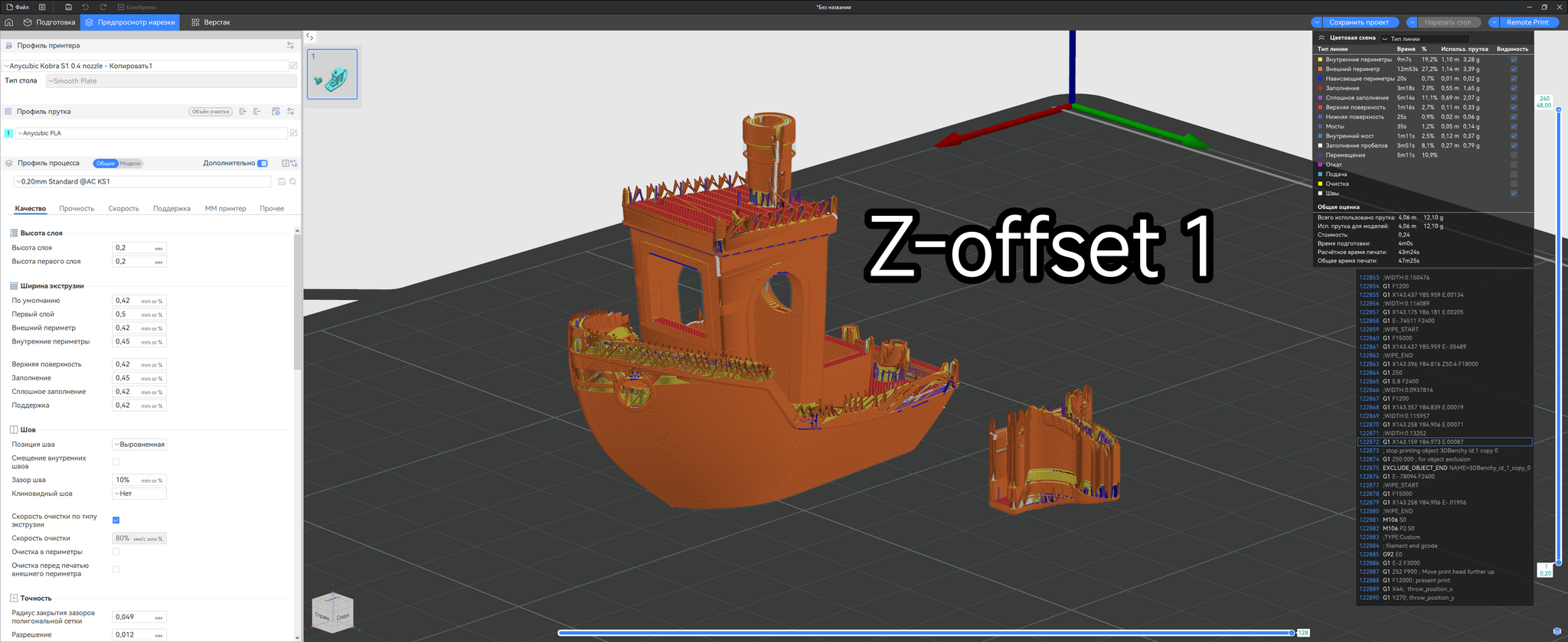Hide Швы visibility checkbox

[x=1514, y=194]
